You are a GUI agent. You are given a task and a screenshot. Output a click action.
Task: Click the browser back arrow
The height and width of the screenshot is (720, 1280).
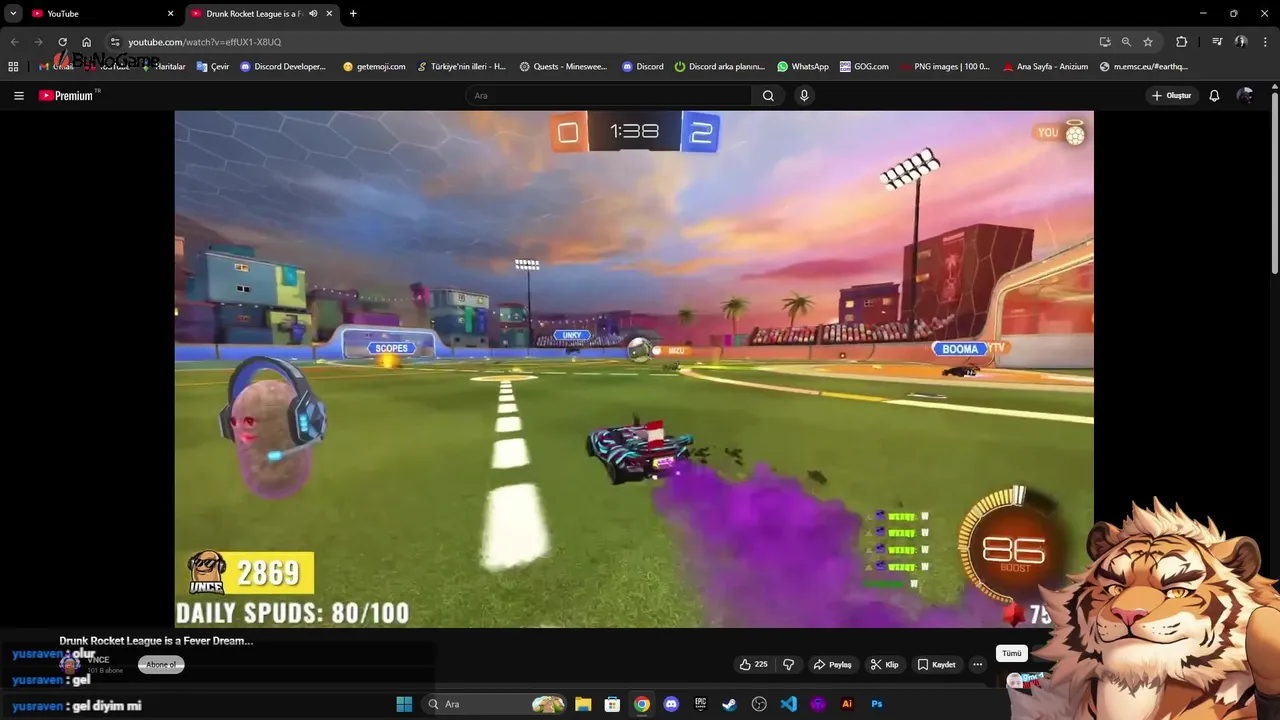[14, 42]
